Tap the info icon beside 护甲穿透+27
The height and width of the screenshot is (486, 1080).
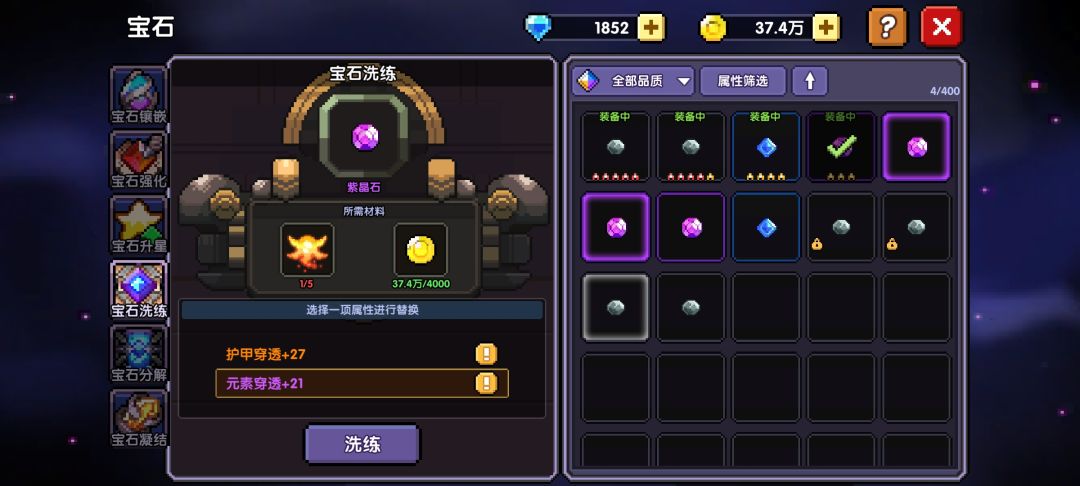[486, 355]
